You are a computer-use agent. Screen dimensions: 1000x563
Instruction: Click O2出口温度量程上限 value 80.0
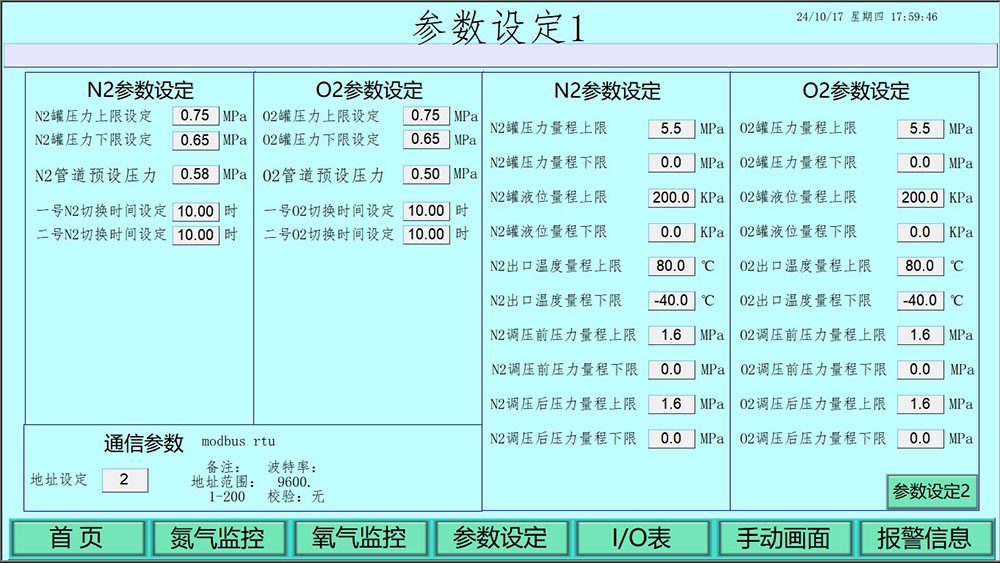tap(920, 266)
